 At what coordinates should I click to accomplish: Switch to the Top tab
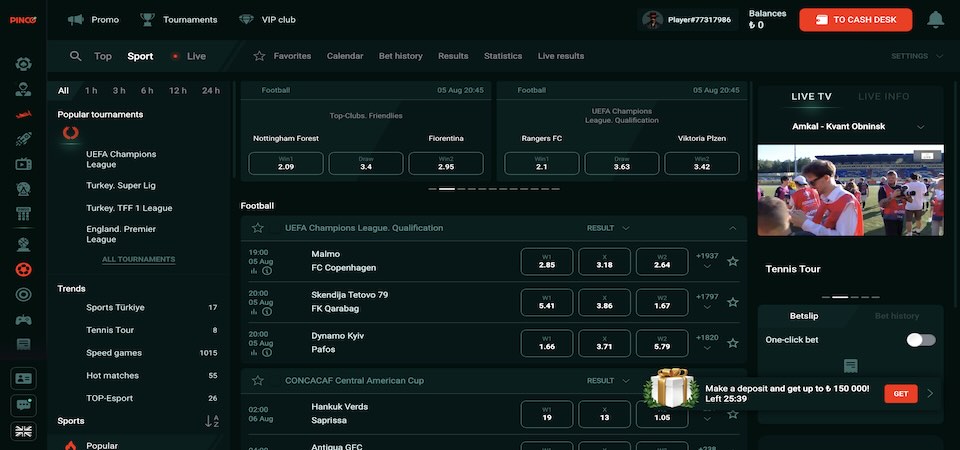[103, 56]
